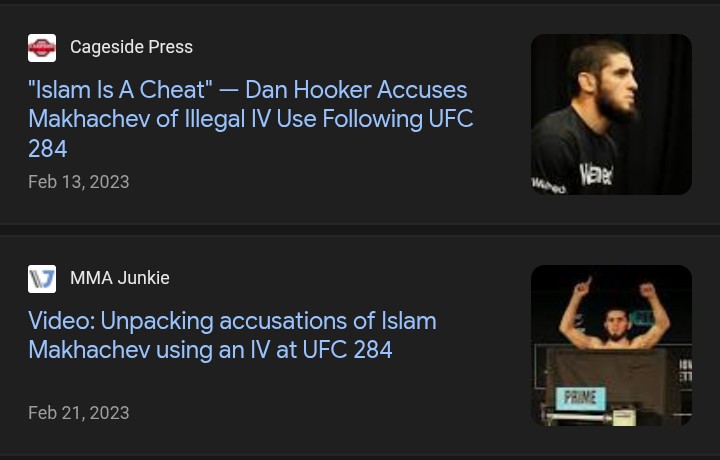This screenshot has width=720, height=460.
Task: Open the 'Video: Unpacking accusations' headline
Action: tap(232, 335)
